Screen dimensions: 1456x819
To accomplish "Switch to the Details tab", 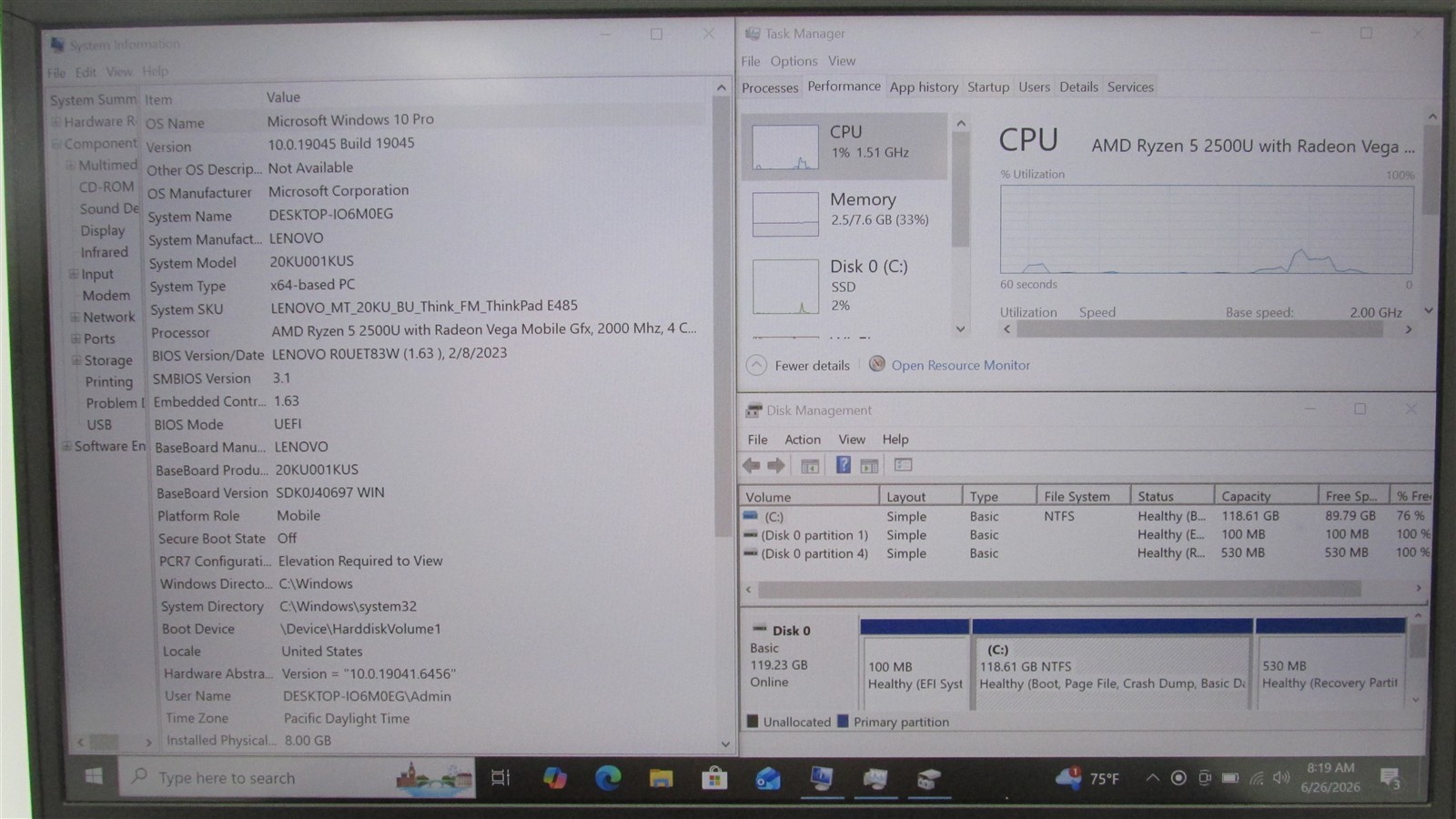I will point(1078,86).
